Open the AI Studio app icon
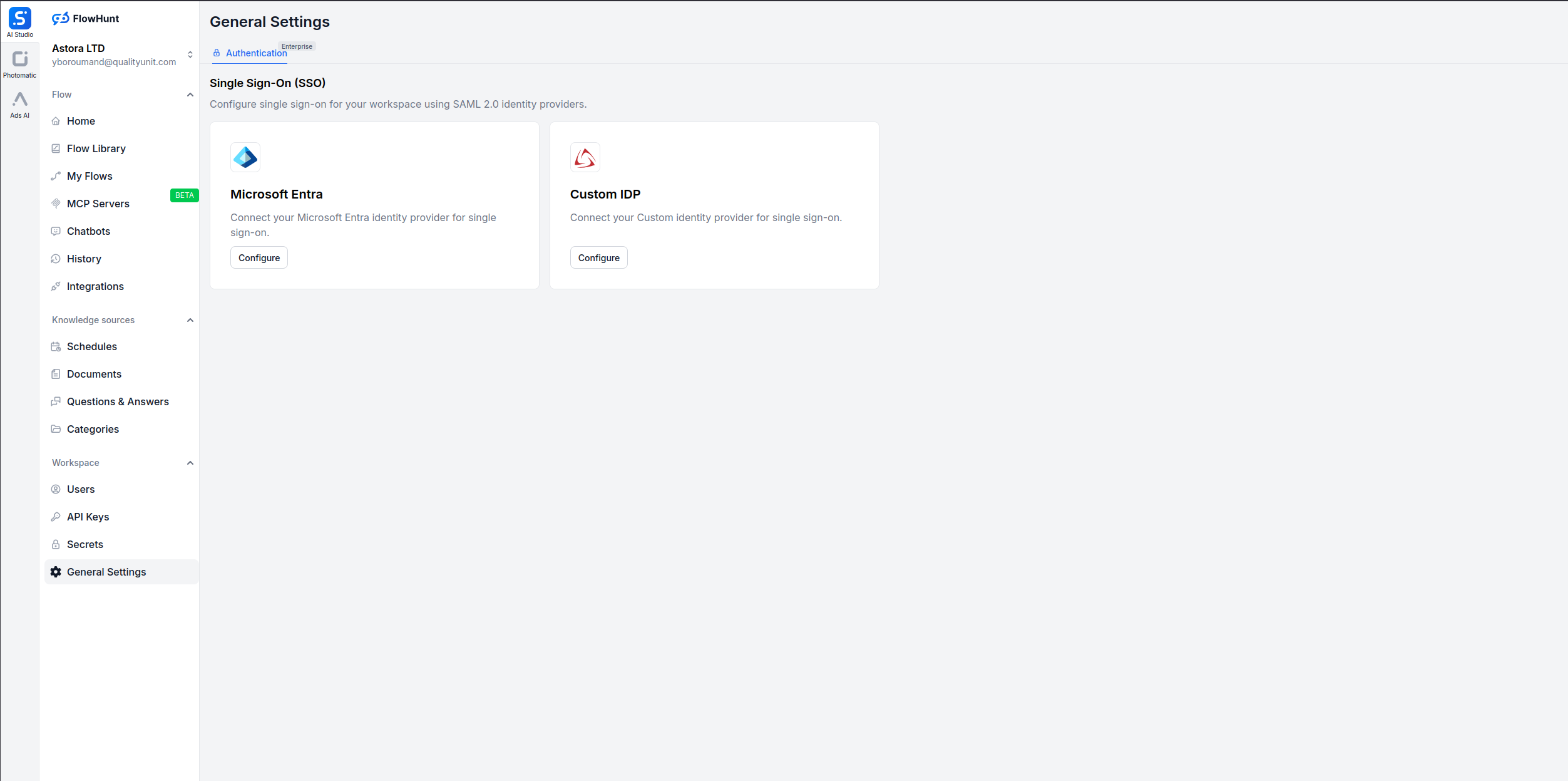This screenshot has width=1568, height=781. (19, 17)
